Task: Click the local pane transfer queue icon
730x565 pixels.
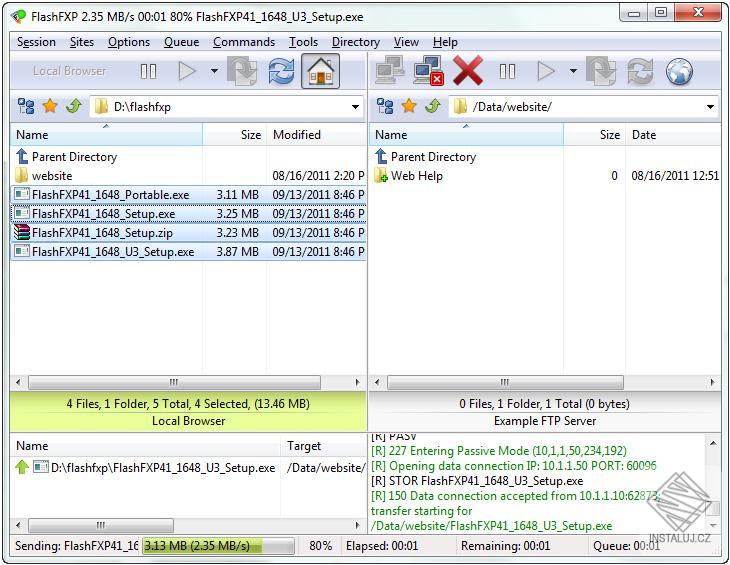Action: (243, 71)
